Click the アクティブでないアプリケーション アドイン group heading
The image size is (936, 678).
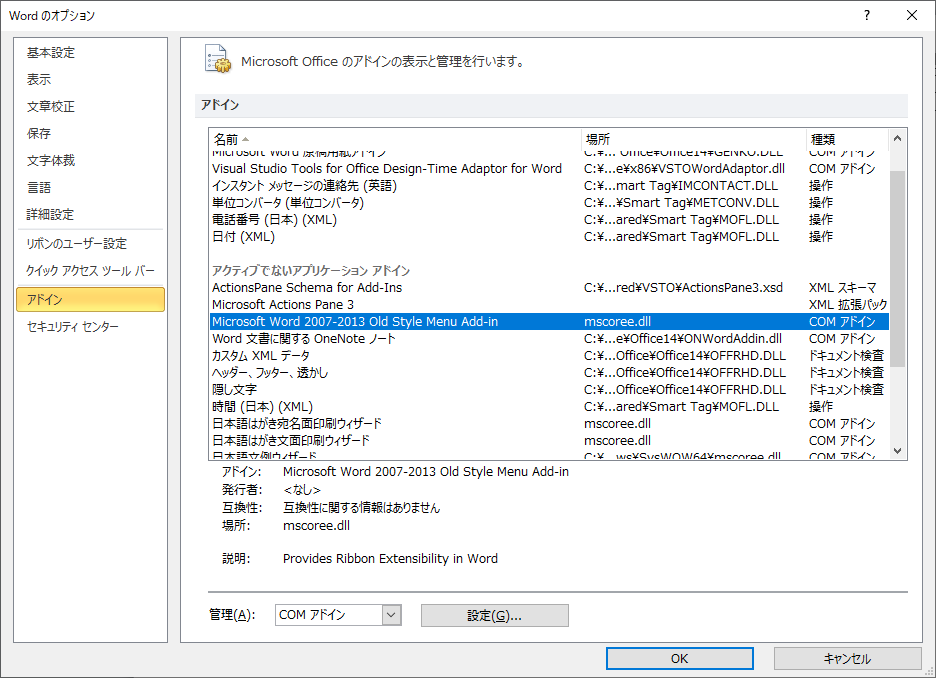pyautogui.click(x=311, y=271)
